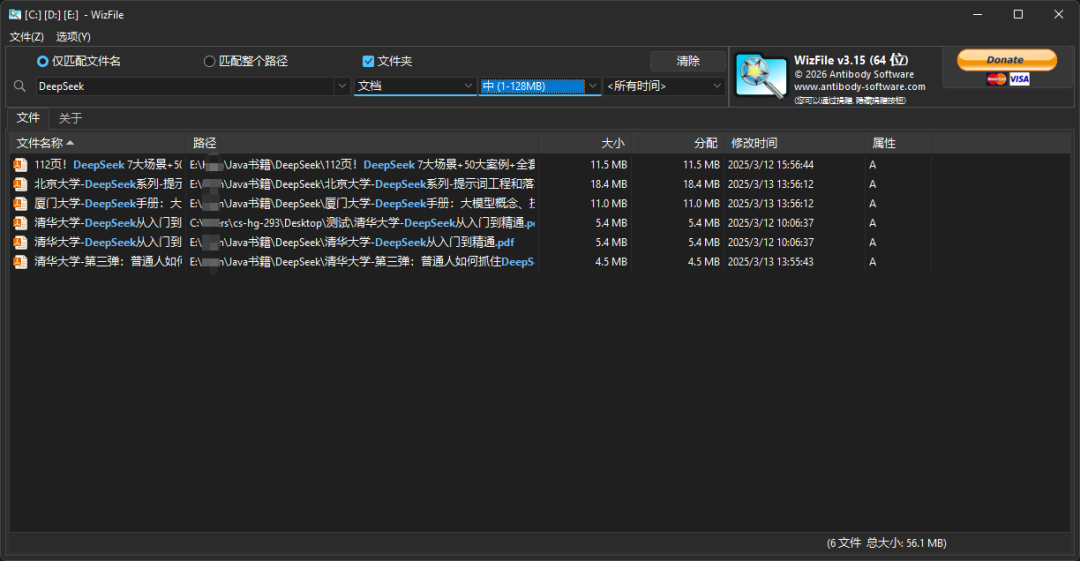
Task: Click the WizFile v3.15 (64 位) version text
Action: [x=851, y=60]
